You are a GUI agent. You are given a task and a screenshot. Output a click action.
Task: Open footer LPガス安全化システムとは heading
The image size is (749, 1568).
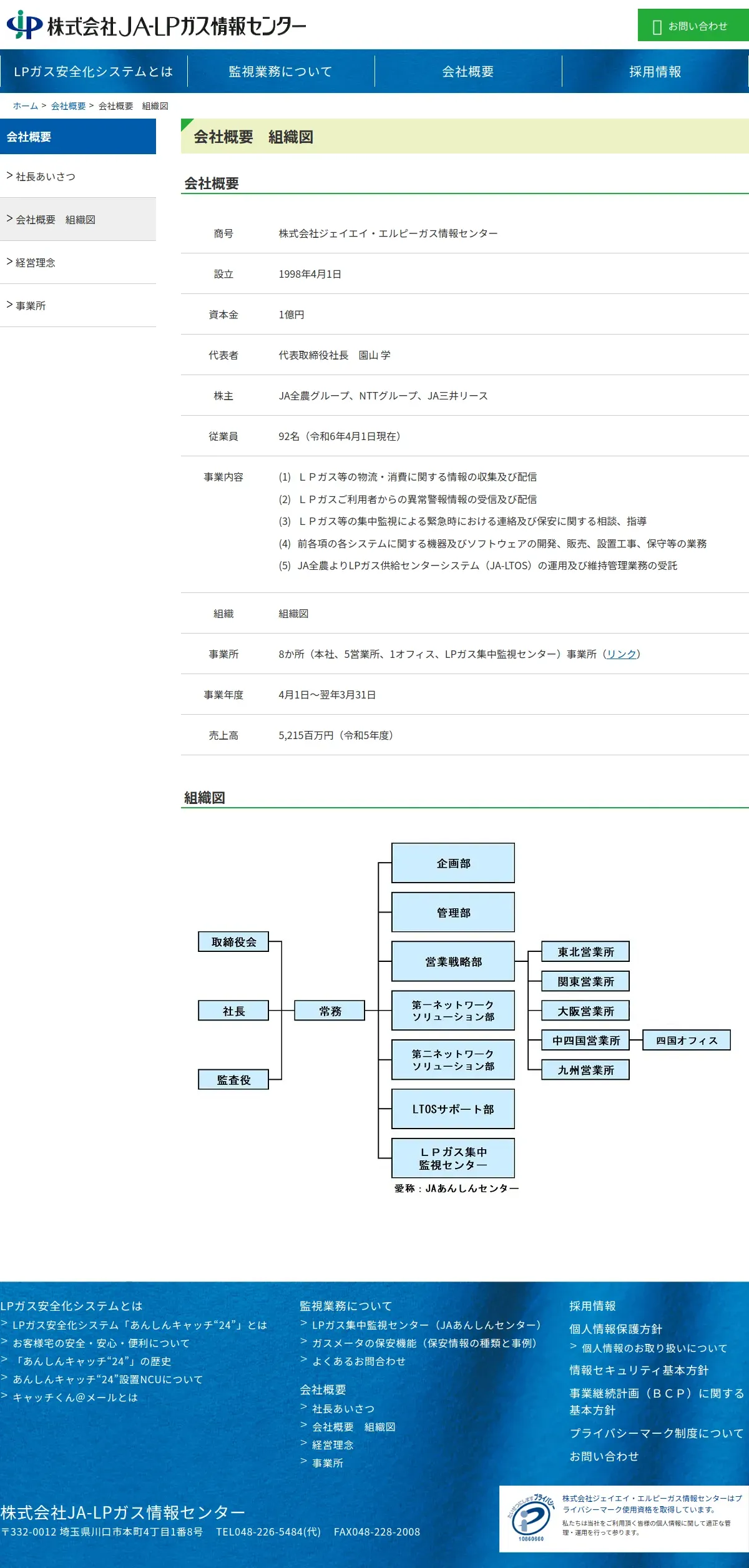click(x=72, y=1306)
